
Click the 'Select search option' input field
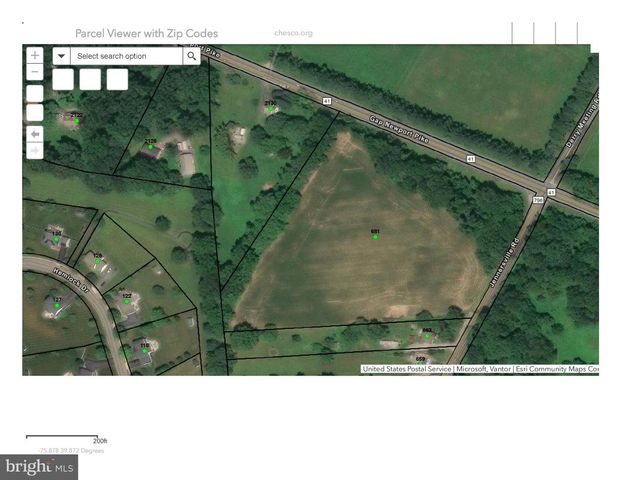click(125, 56)
